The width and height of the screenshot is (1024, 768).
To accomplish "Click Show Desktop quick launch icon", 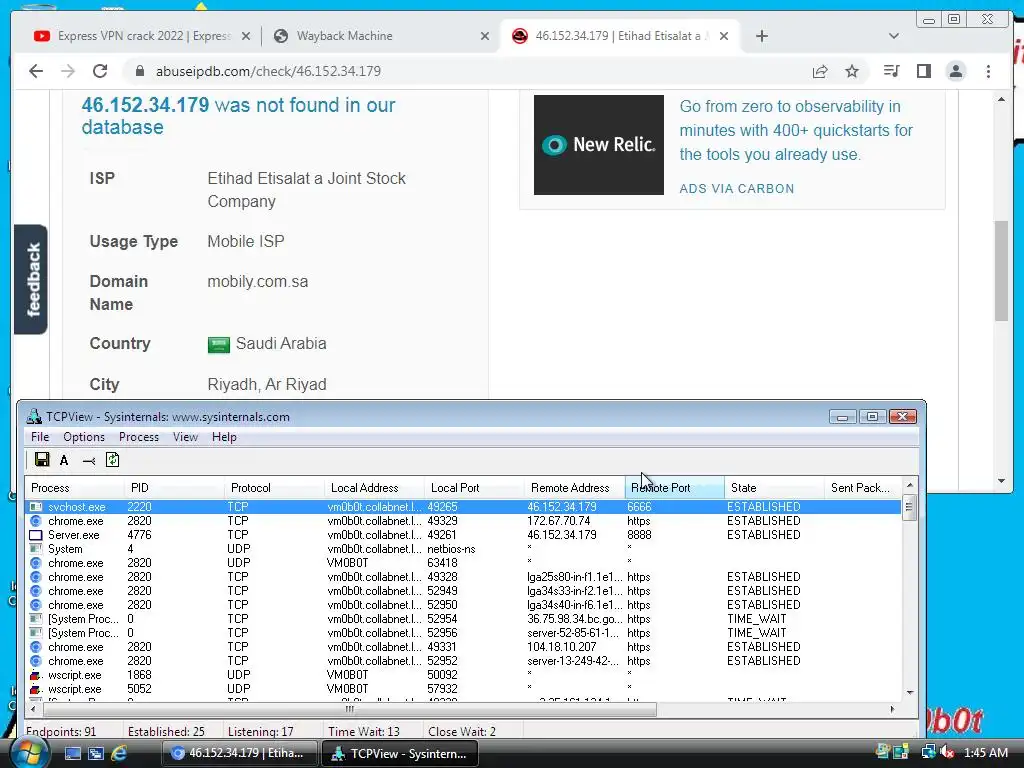I will click(72, 753).
